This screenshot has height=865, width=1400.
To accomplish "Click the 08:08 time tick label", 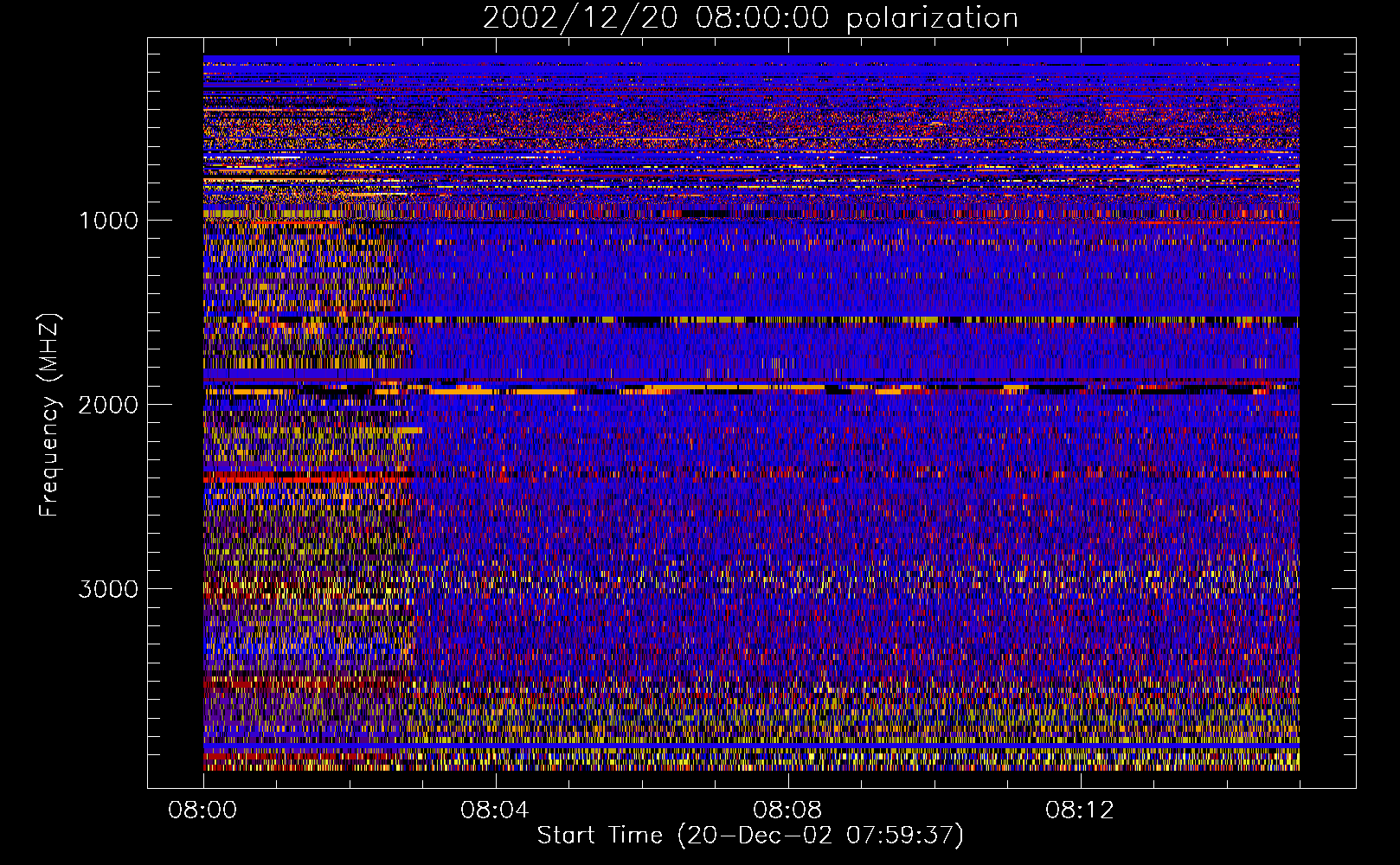I will [787, 811].
